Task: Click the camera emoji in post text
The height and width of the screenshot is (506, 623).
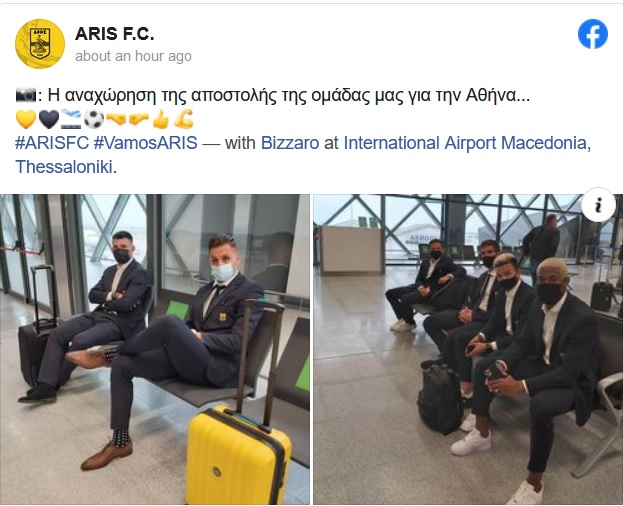Action: tap(26, 95)
